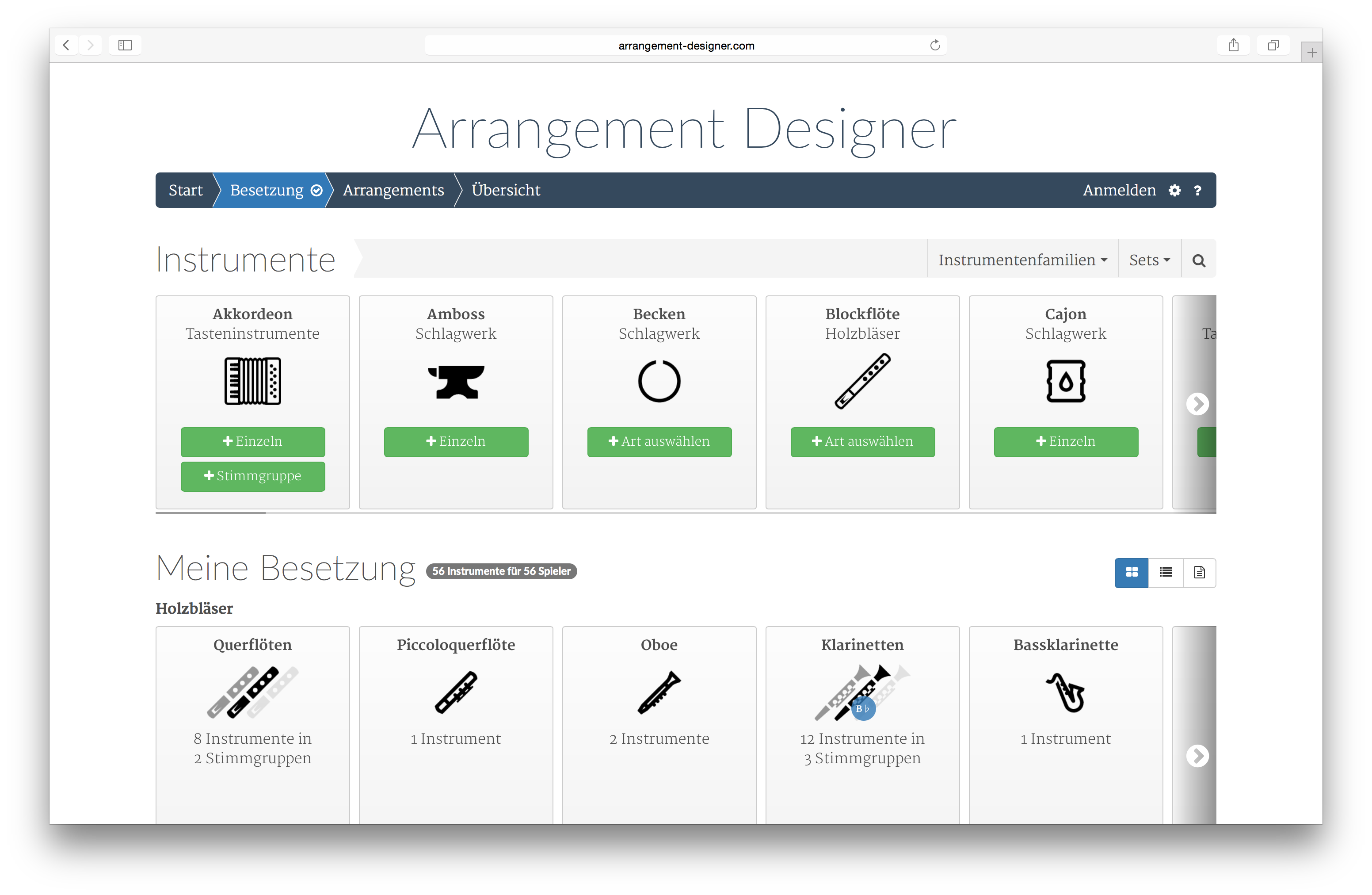1372x895 pixels.
Task: Click the Cajon instrument icon
Action: point(1065,381)
